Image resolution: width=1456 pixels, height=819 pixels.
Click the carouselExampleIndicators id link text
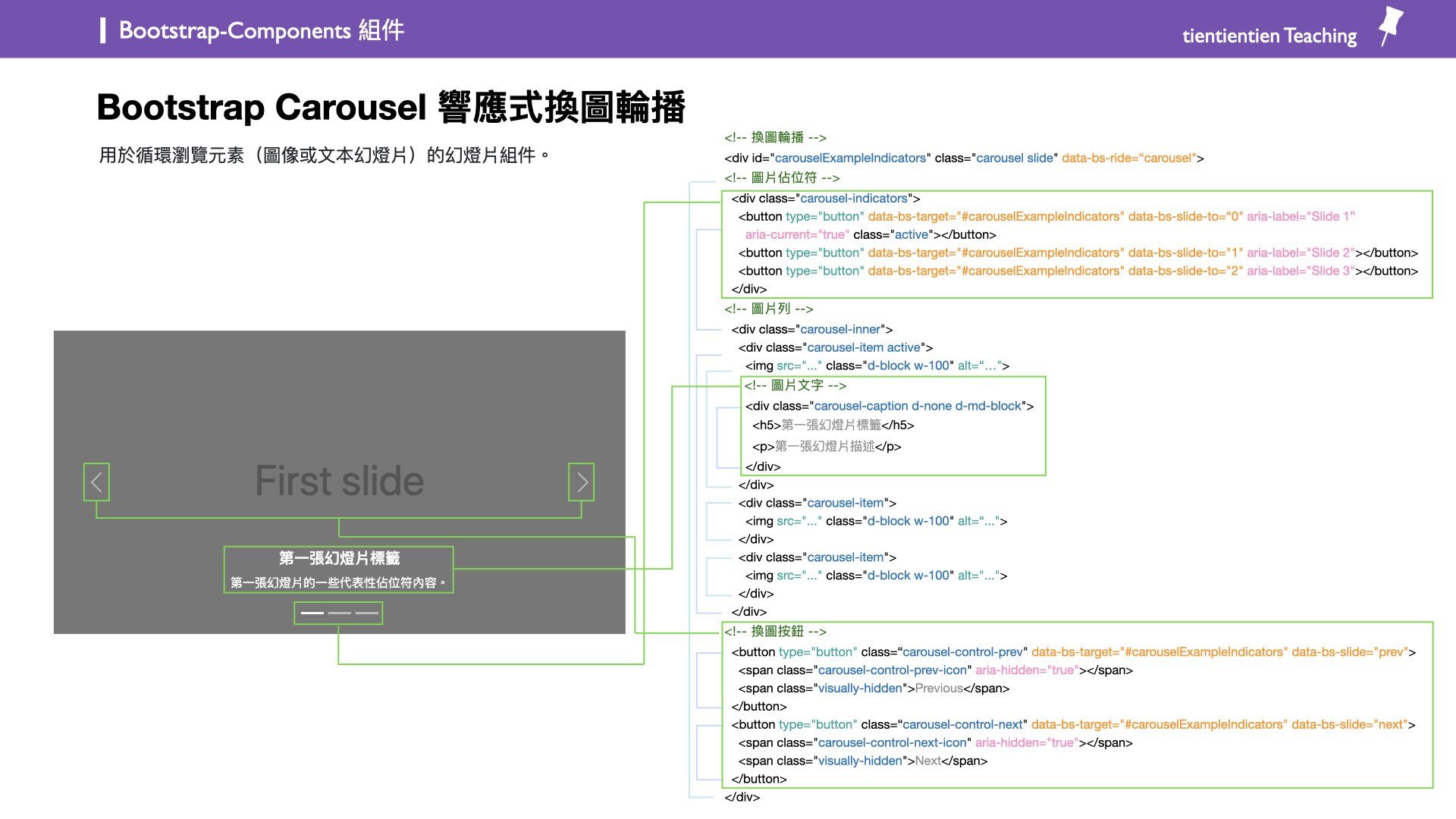849,158
